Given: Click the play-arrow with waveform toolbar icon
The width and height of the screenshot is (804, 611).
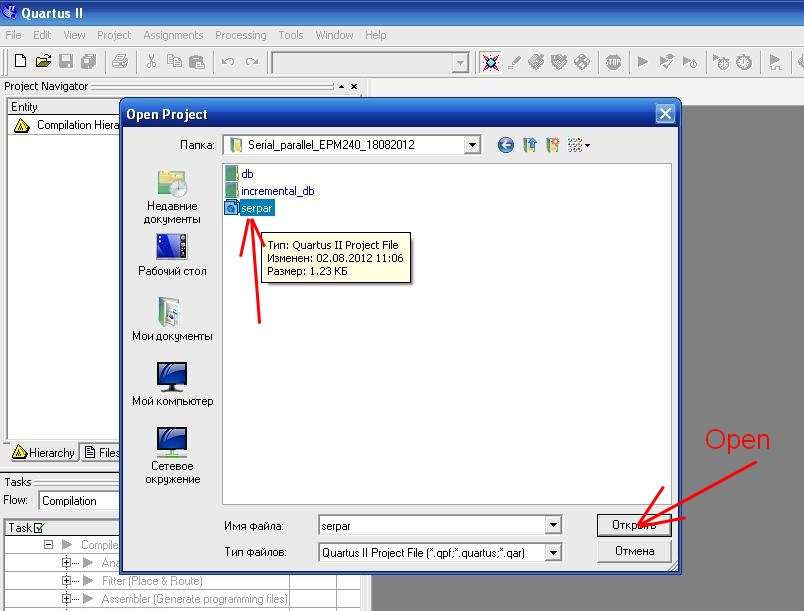Looking at the screenshot, I should (775, 63).
